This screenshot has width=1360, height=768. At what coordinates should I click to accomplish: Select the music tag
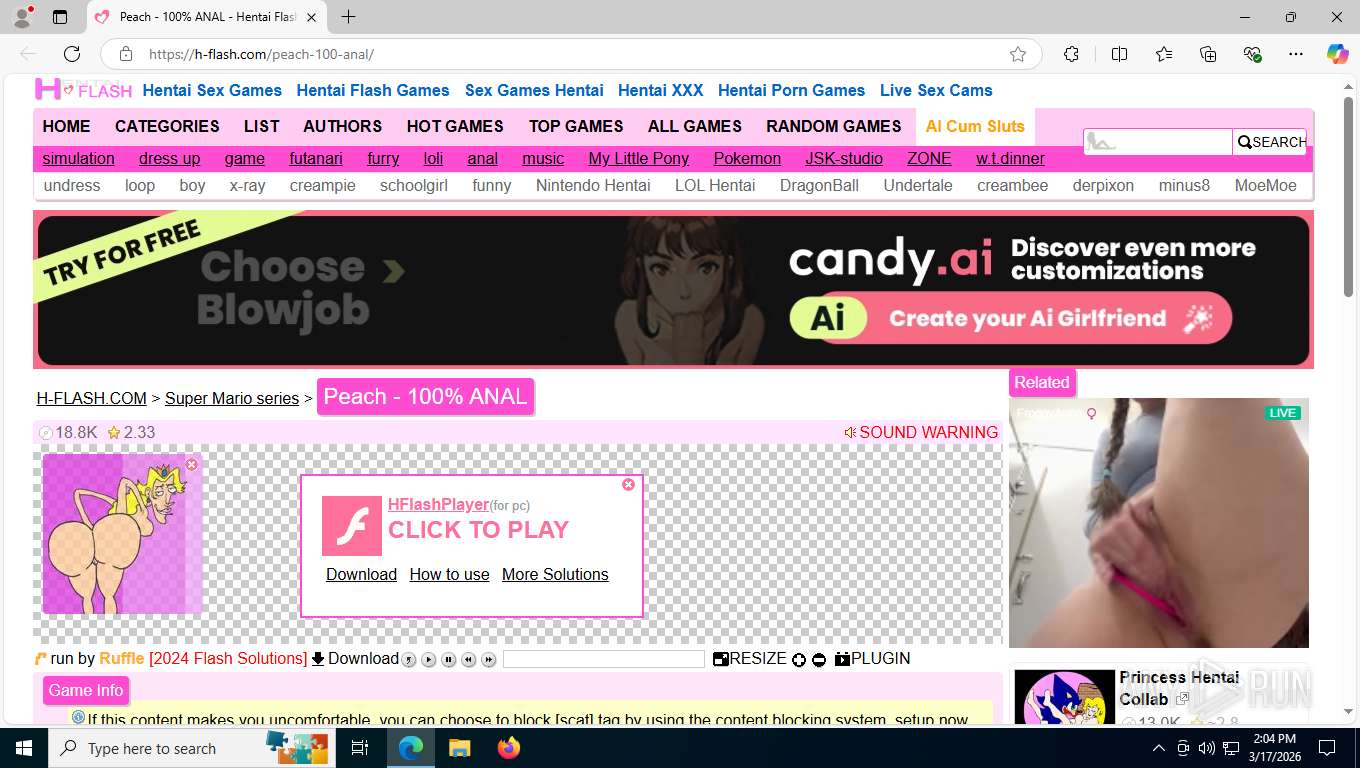click(543, 158)
